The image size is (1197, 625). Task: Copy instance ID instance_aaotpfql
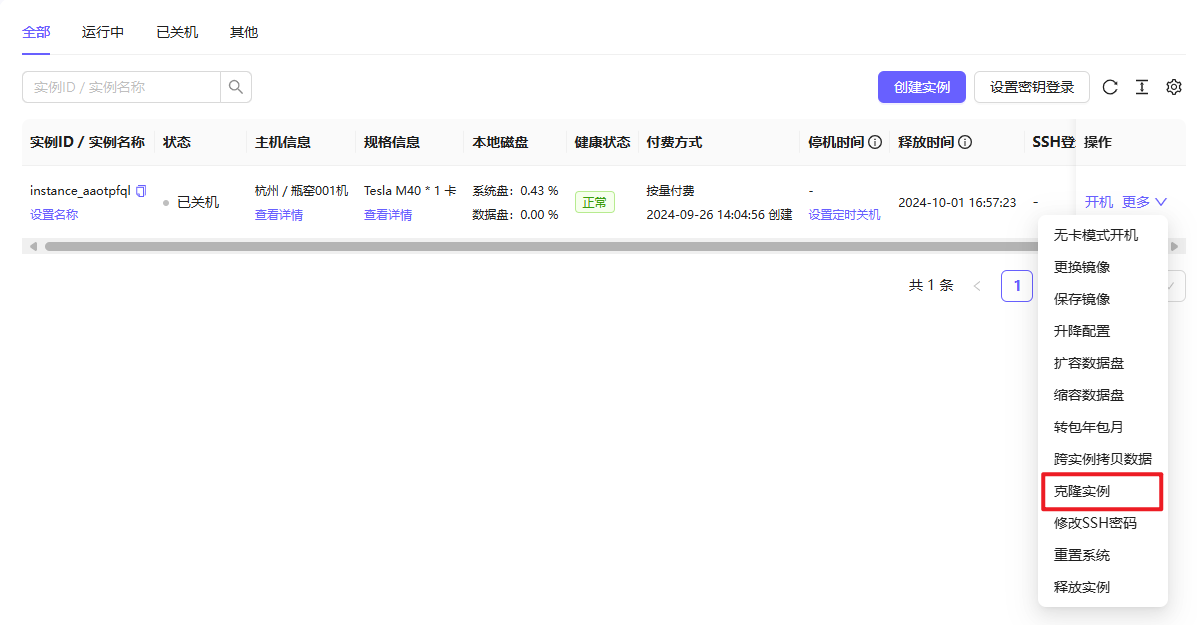tap(141, 191)
